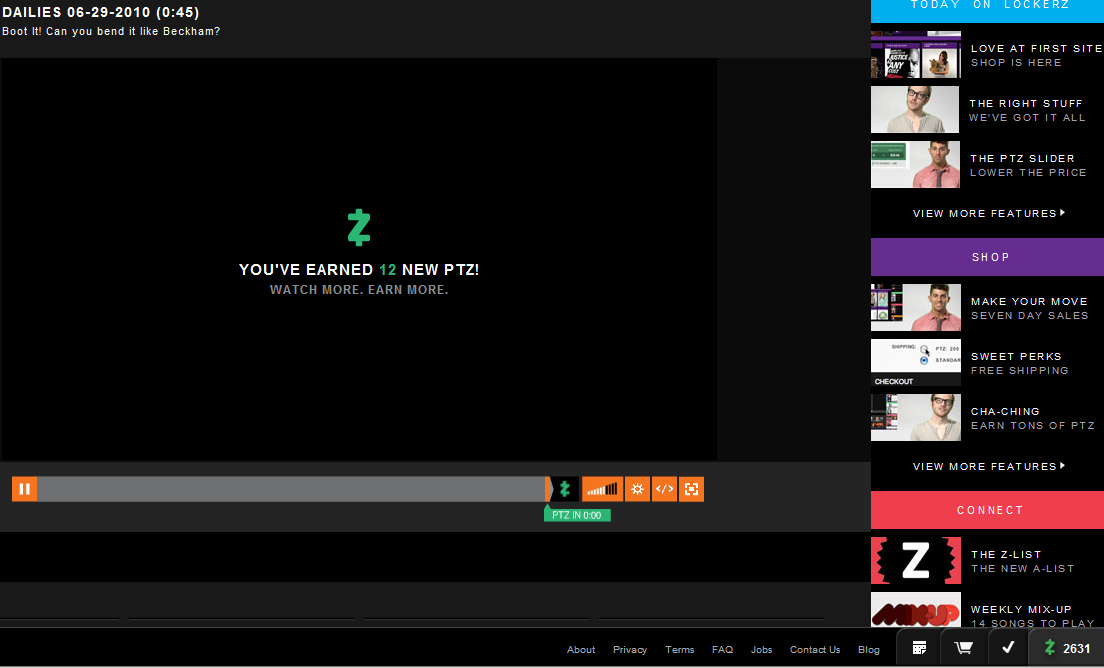
Task: Open the Blog footer link
Action: click(x=869, y=650)
